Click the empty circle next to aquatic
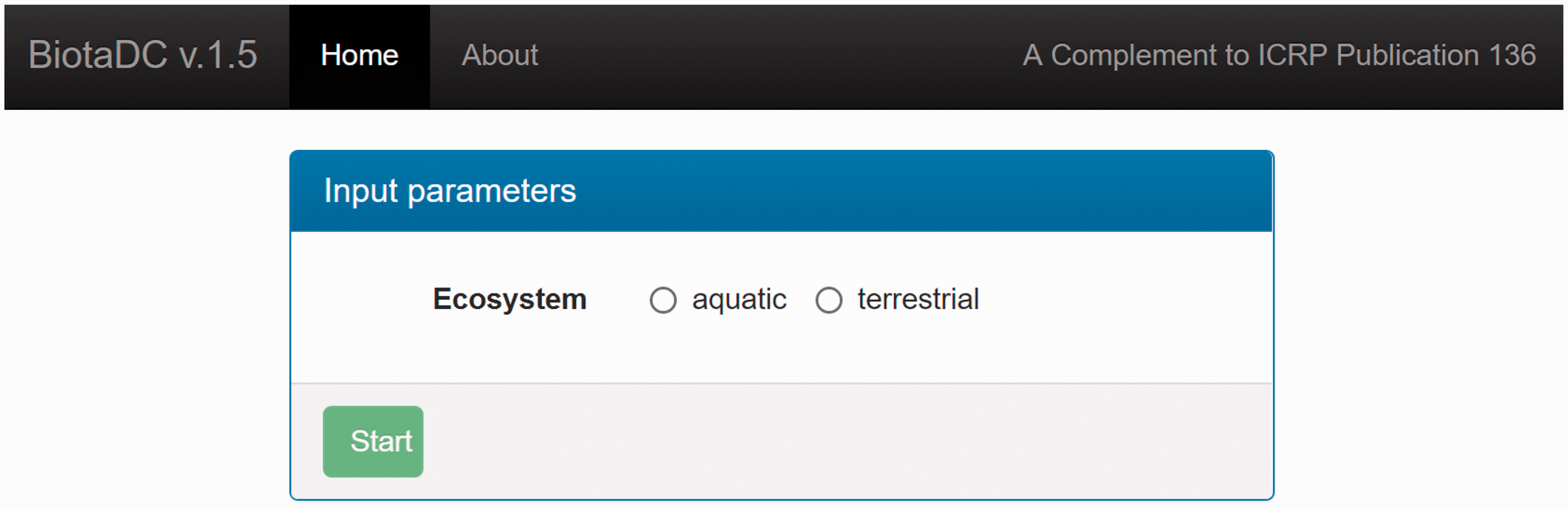This screenshot has height=510, width=1568. tap(663, 300)
